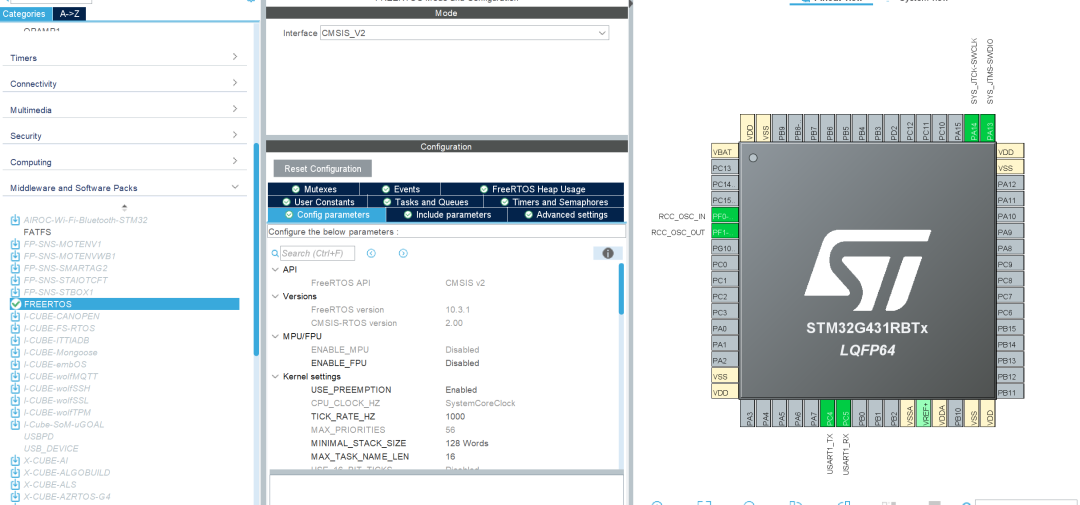Viewport: 1080px width, 505px height.
Task: Switch to the Mutexes tab
Action: 313,189
